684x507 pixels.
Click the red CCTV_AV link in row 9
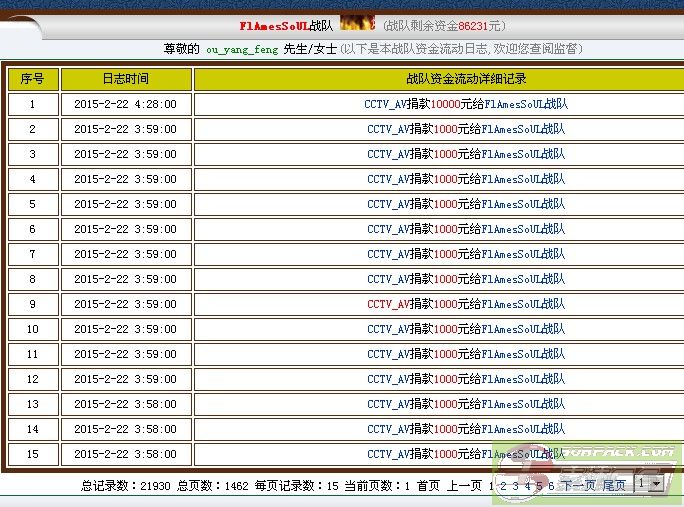point(389,304)
